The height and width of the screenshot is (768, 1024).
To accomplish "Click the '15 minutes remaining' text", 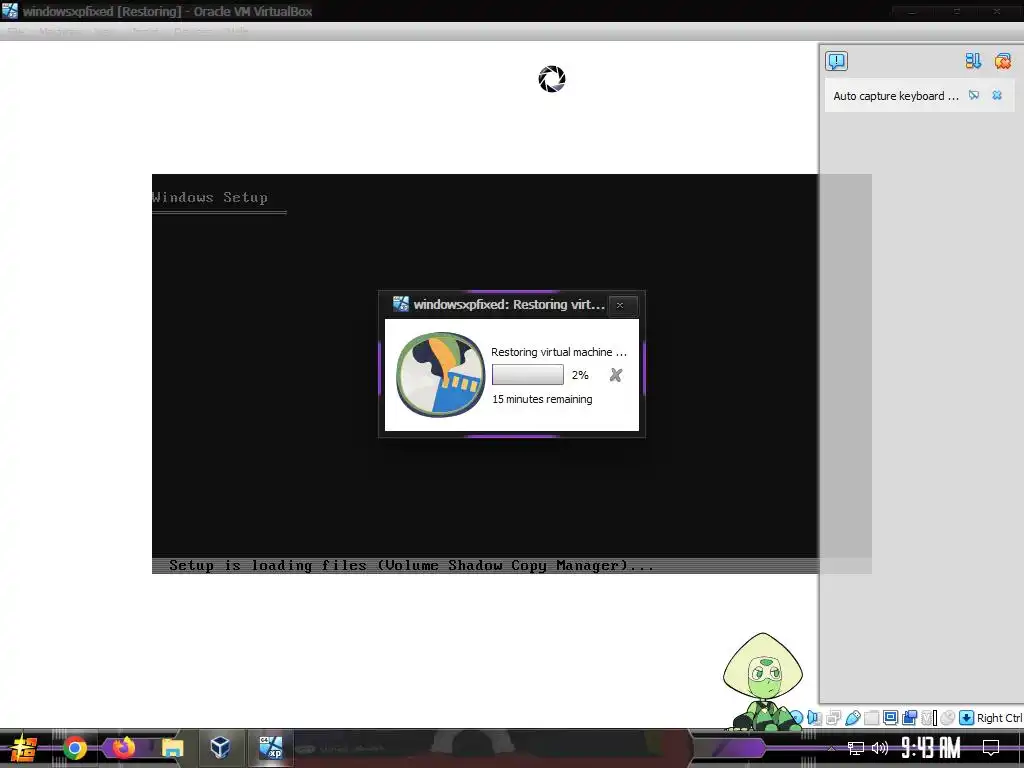I will click(x=542, y=399).
